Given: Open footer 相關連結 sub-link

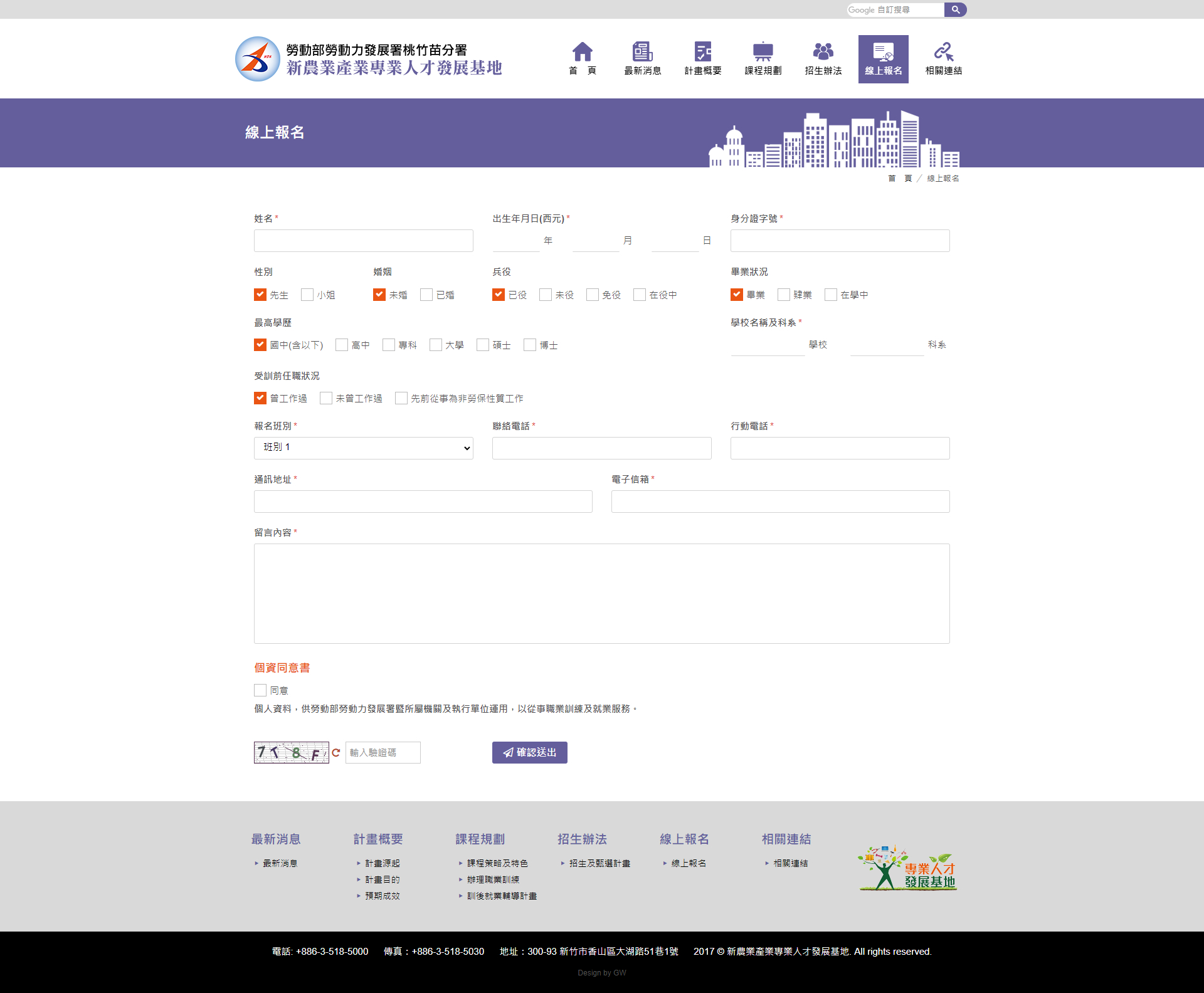Looking at the screenshot, I should pyautogui.click(x=791, y=863).
